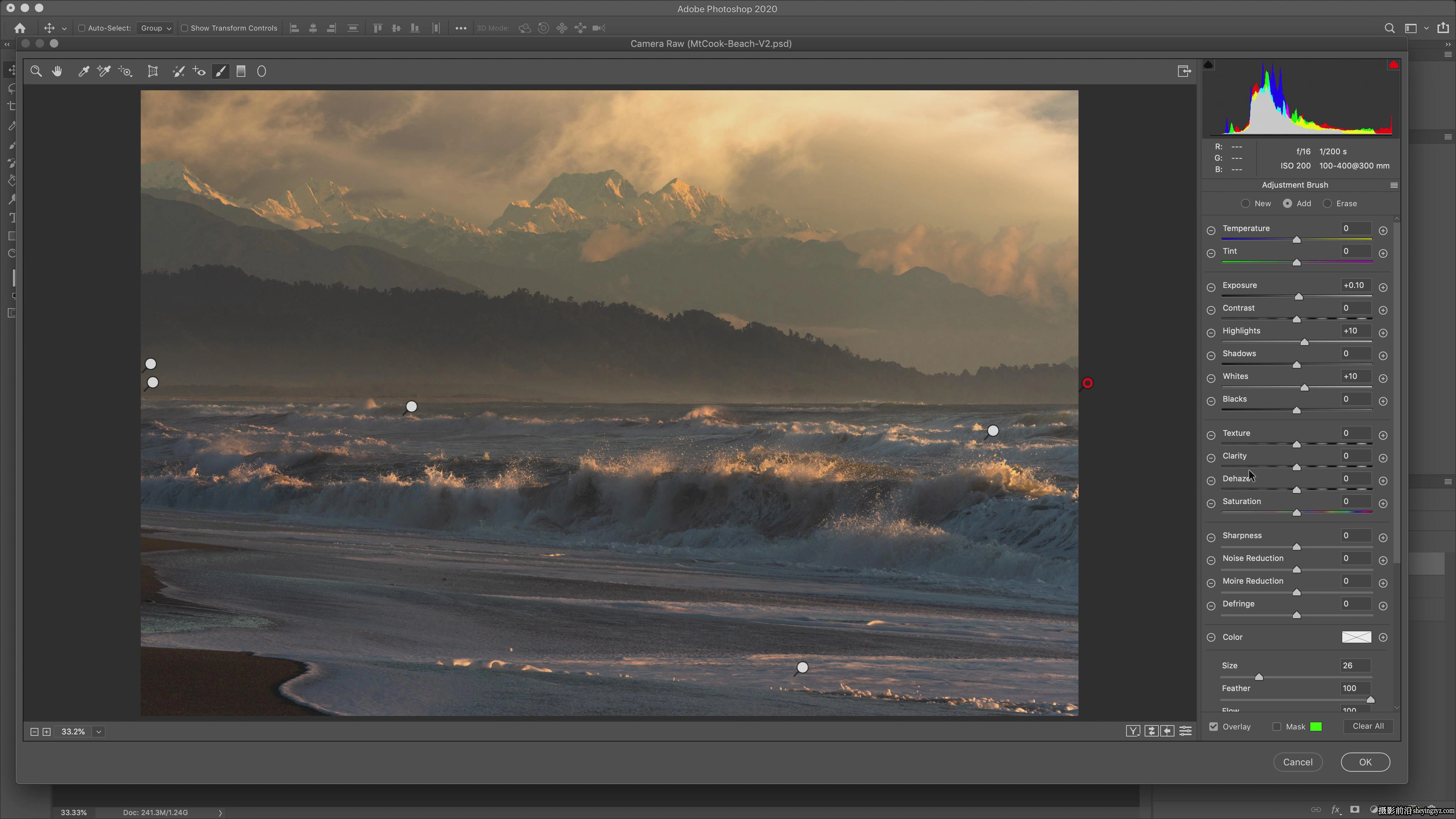Viewport: 1456px width, 819px height.
Task: Select the Transform tool in Camera Raw
Action: [152, 71]
